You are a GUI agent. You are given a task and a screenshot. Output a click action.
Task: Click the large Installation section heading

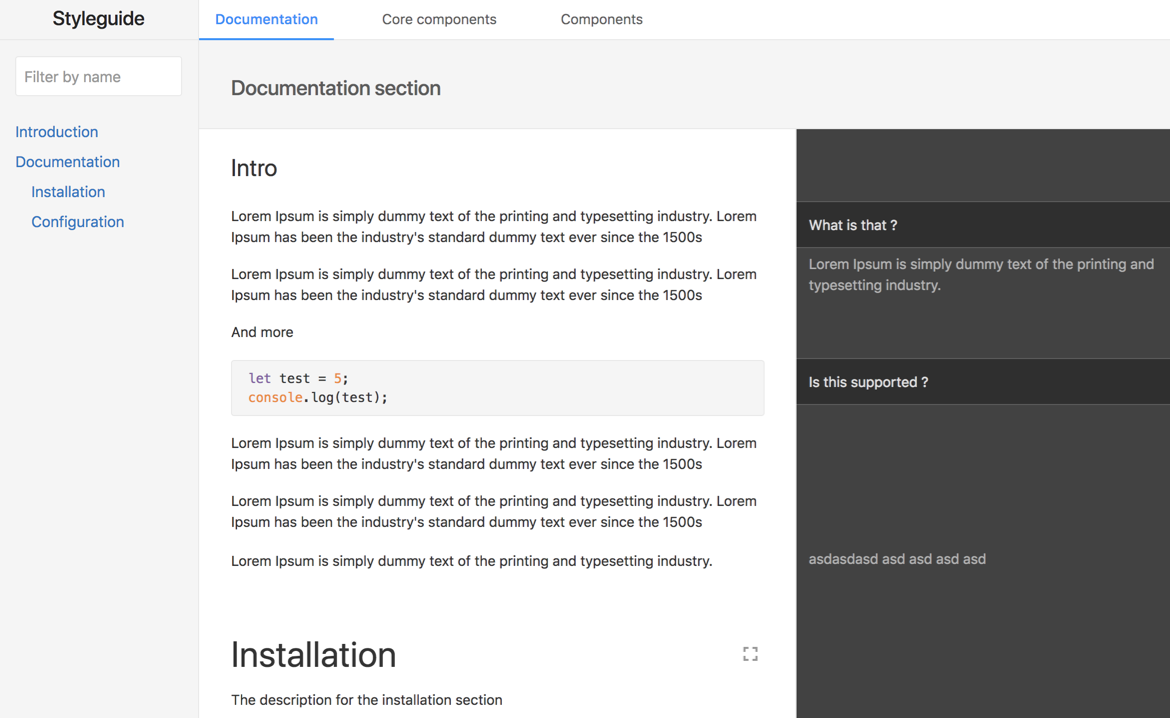[313, 655]
